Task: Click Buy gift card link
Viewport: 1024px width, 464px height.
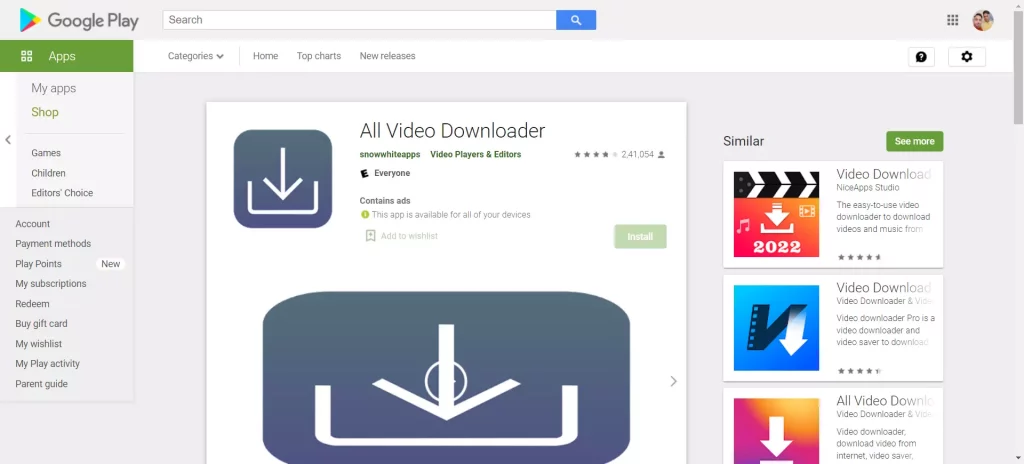Action: (x=41, y=323)
